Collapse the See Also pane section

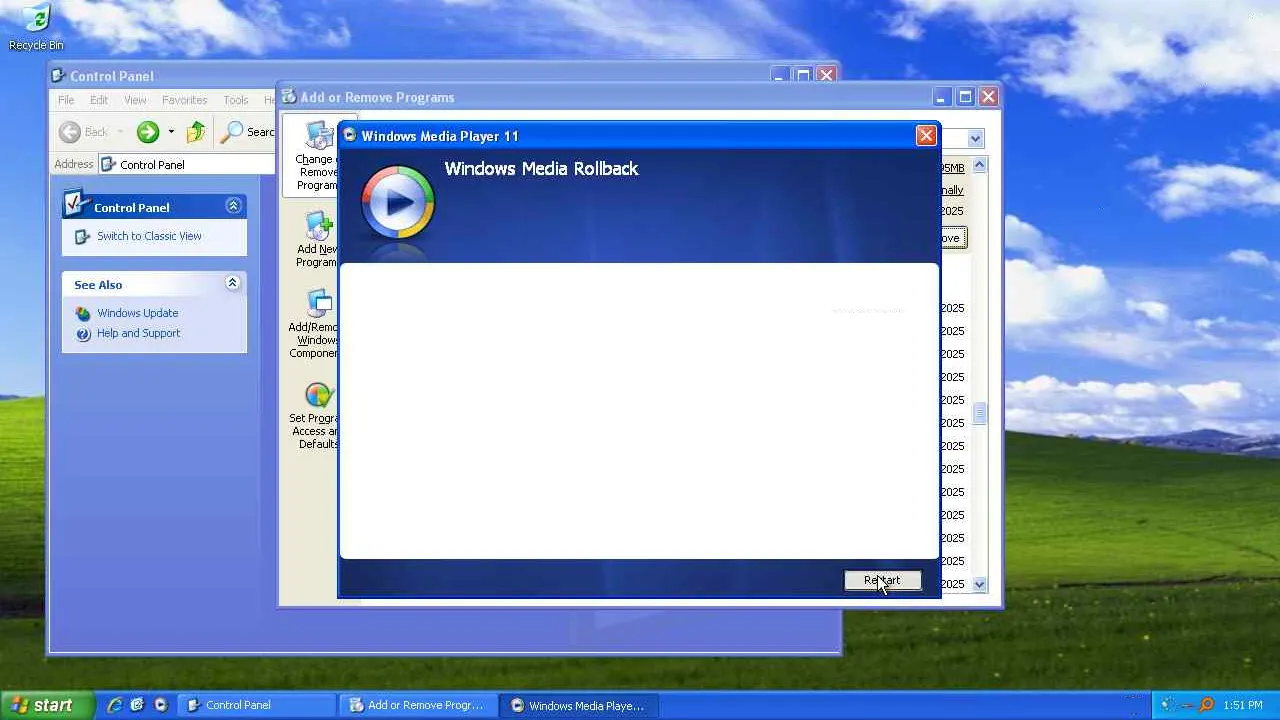click(232, 284)
